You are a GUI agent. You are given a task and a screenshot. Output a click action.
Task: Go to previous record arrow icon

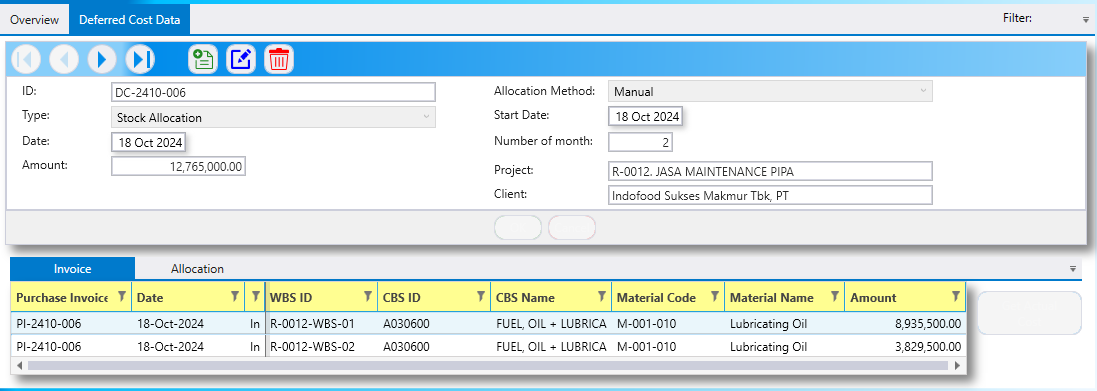(x=64, y=59)
